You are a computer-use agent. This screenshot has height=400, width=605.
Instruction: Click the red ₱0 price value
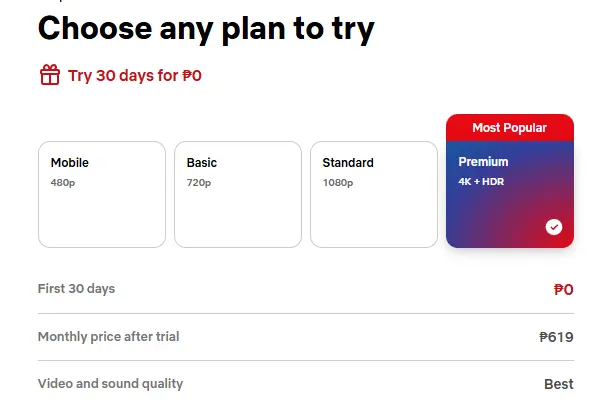coord(563,289)
